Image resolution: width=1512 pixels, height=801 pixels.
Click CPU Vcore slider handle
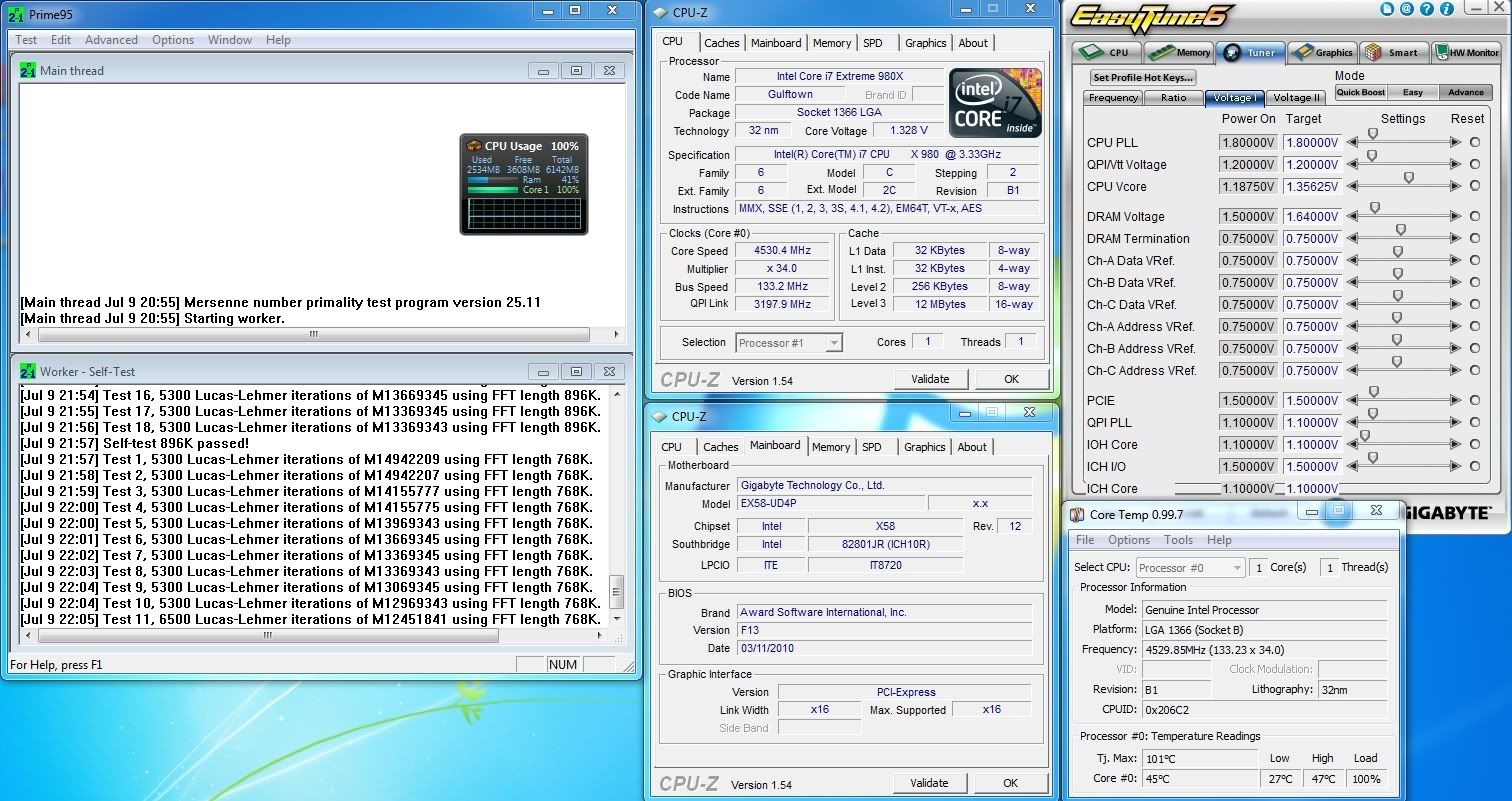pos(1409,177)
